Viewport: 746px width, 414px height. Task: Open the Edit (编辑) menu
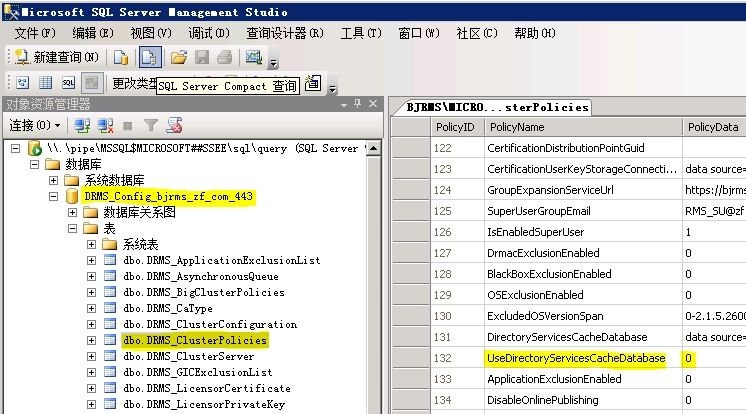93,33
